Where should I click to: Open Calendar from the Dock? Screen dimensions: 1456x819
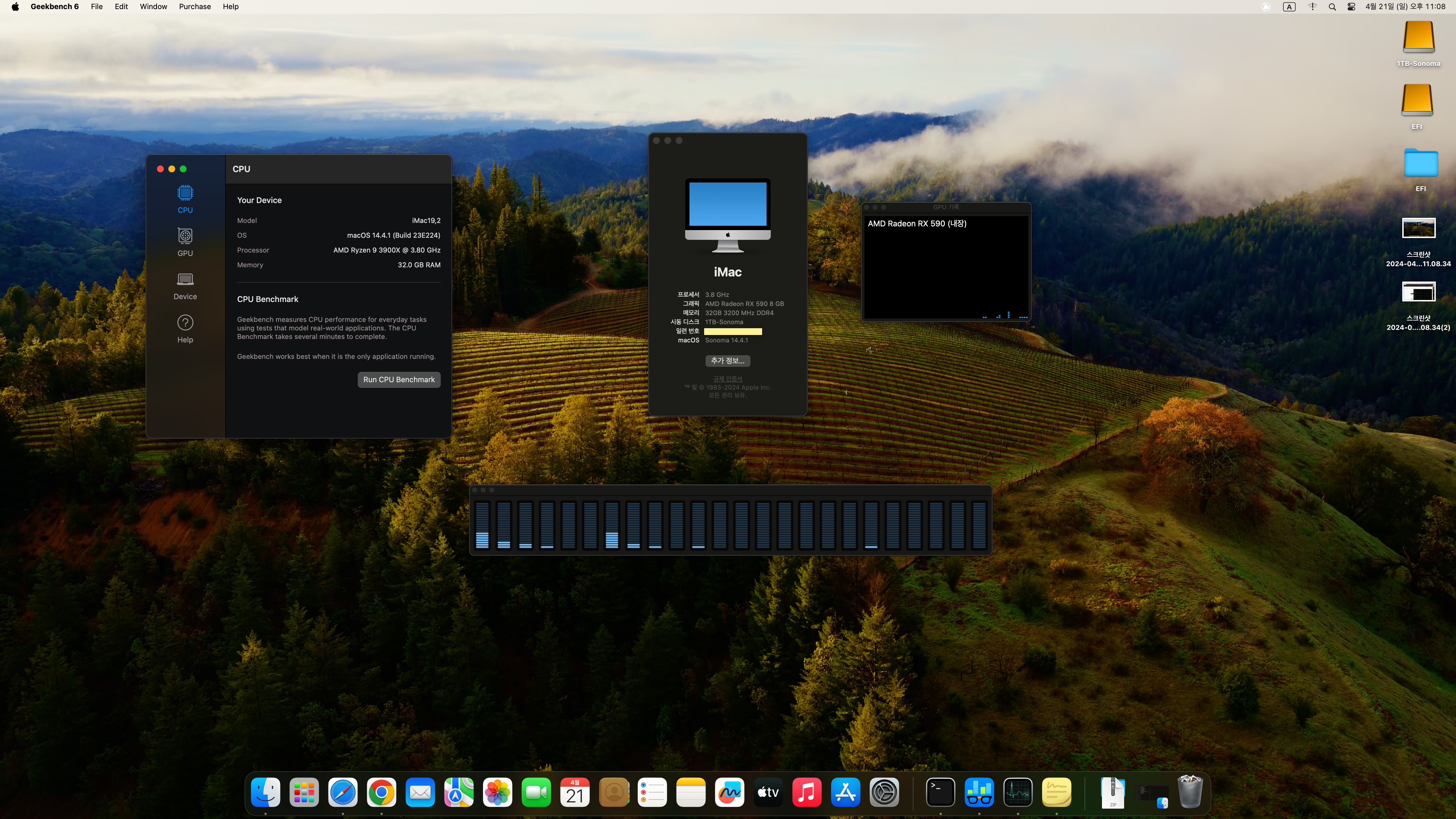pyautogui.click(x=575, y=792)
